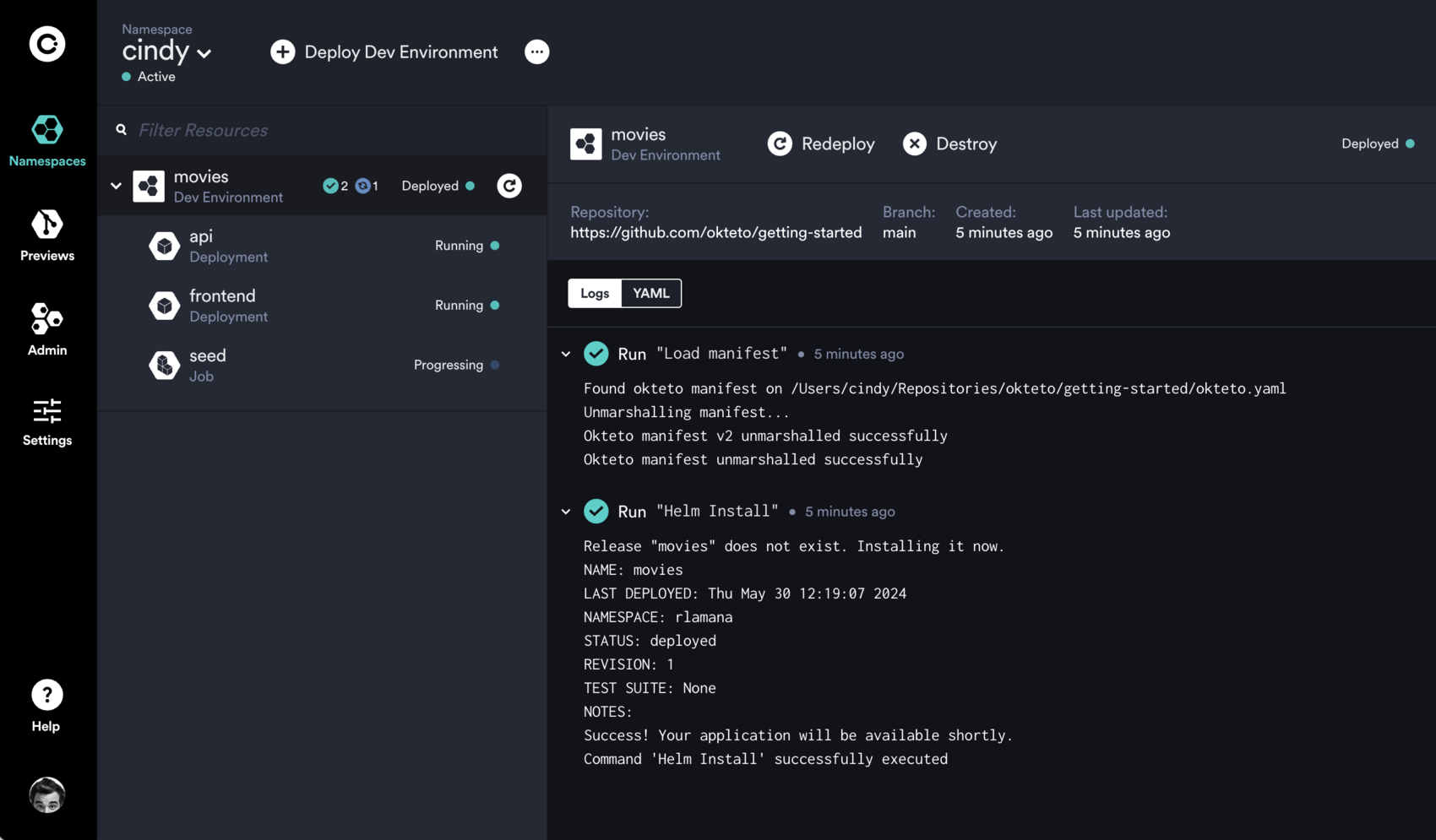Collapse the movies Dev Environment tree
Screen dimensions: 1436x840
[116, 186]
